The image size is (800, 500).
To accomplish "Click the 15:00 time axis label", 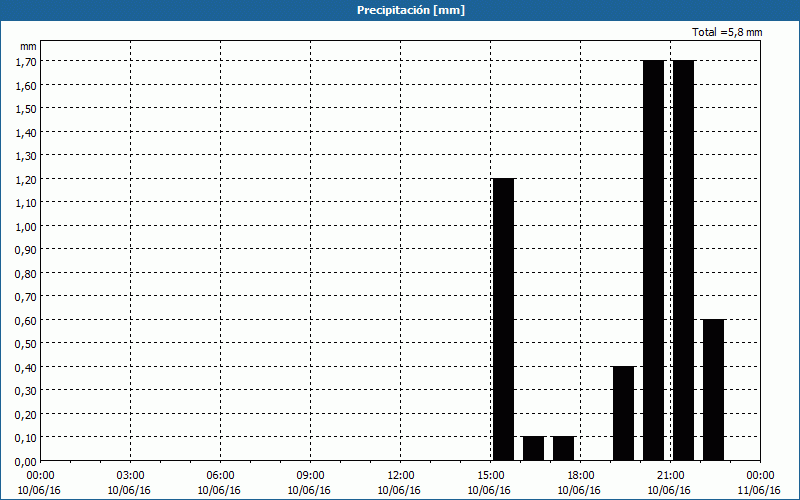I will pos(490,476).
